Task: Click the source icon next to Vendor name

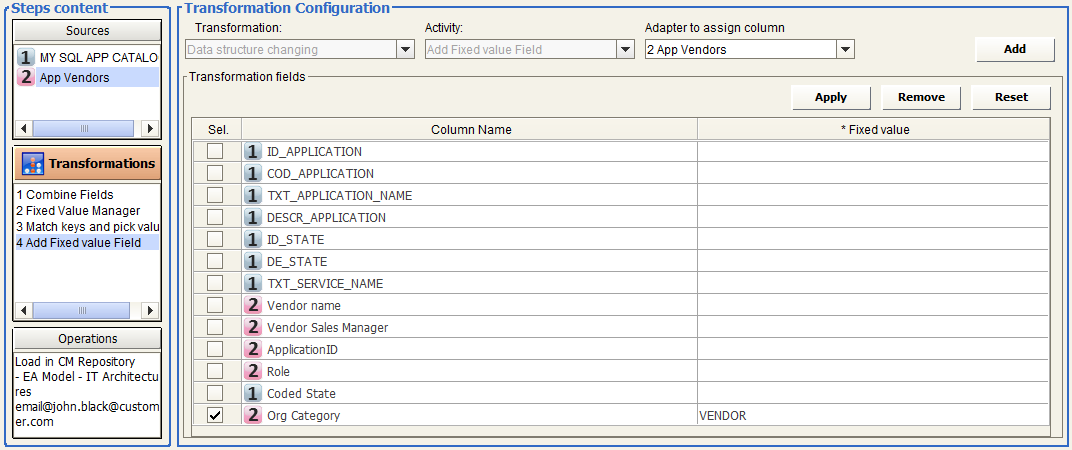Action: [253, 306]
